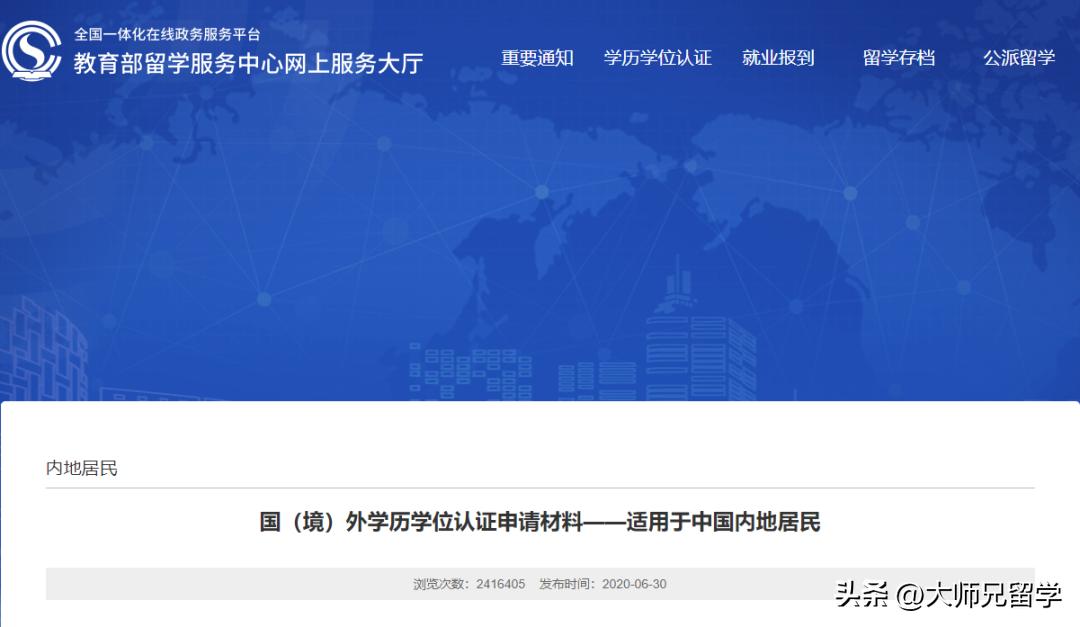Click the city skyline illustration in the banner
Screen dimensions: 1080x627
[x=680, y=340]
